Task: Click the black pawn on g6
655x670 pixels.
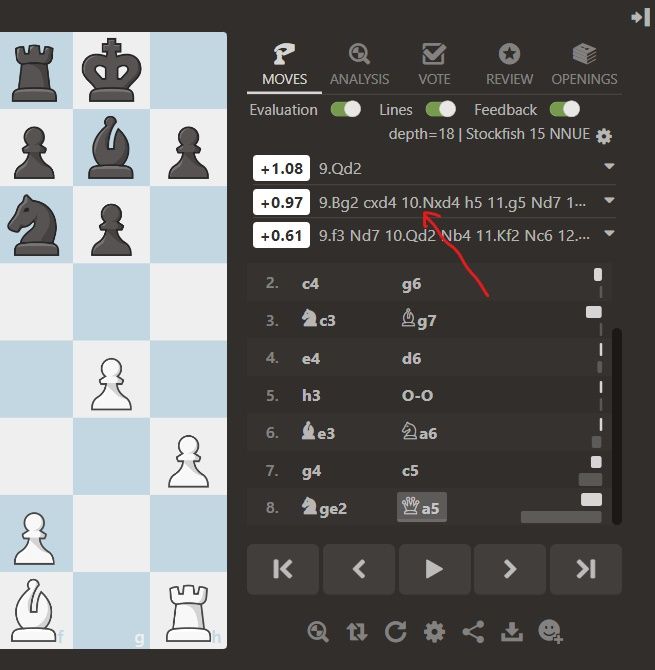Action: pos(112,229)
